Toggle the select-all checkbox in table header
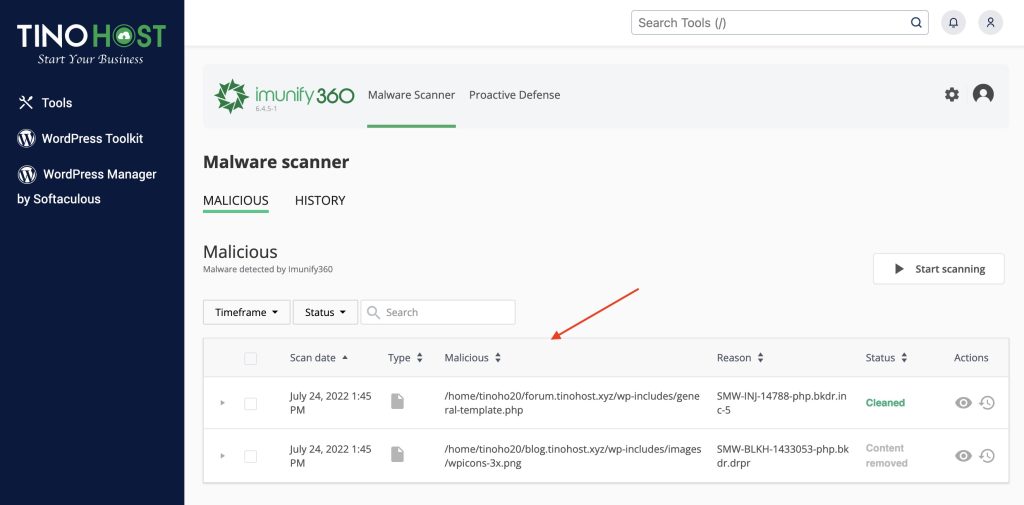 click(250, 358)
